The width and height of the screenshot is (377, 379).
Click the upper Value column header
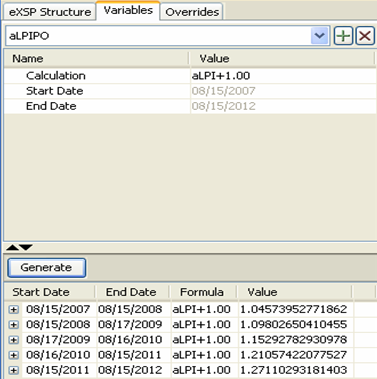point(282,59)
